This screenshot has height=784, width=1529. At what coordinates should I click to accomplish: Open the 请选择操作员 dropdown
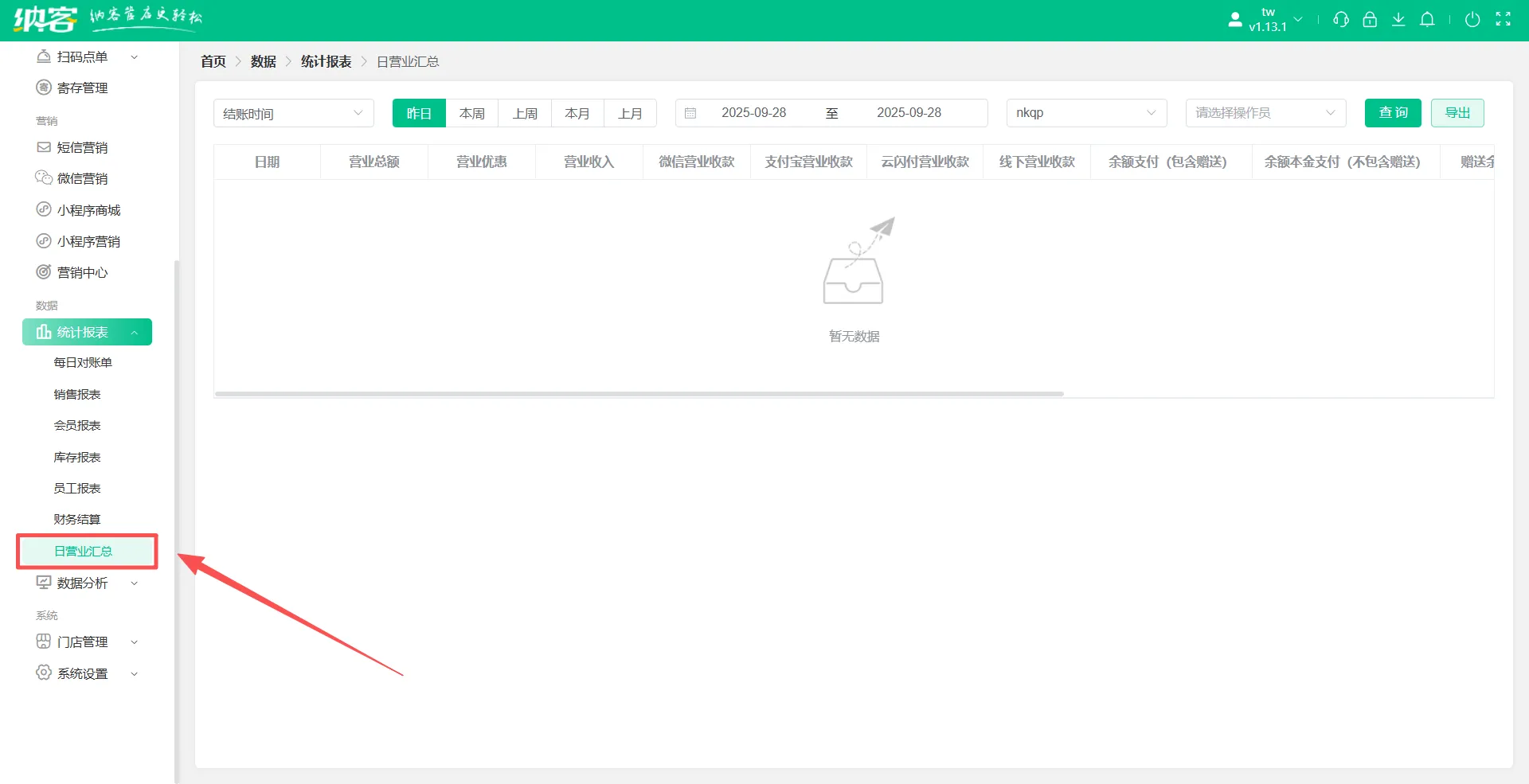click(1265, 113)
